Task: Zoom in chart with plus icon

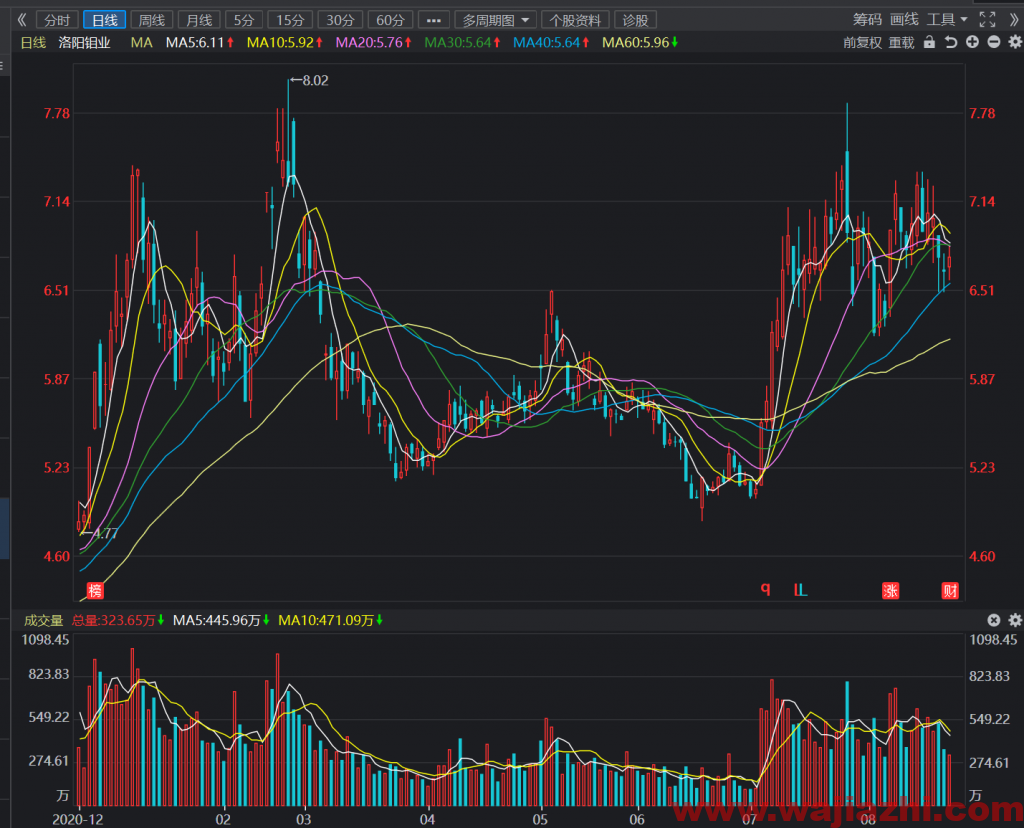Action: (x=972, y=42)
